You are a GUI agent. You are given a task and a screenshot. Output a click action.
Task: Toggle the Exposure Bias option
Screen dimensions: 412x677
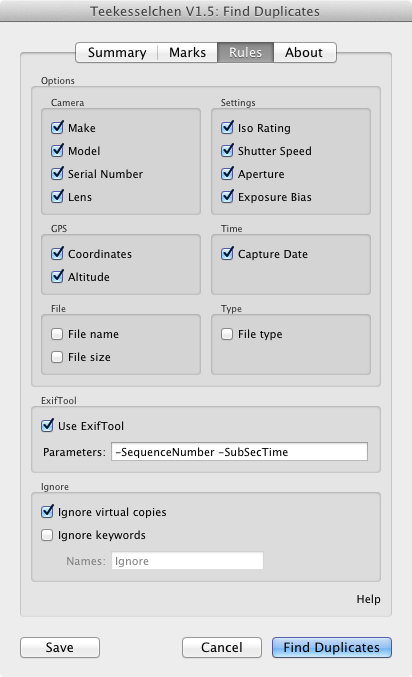point(227,196)
